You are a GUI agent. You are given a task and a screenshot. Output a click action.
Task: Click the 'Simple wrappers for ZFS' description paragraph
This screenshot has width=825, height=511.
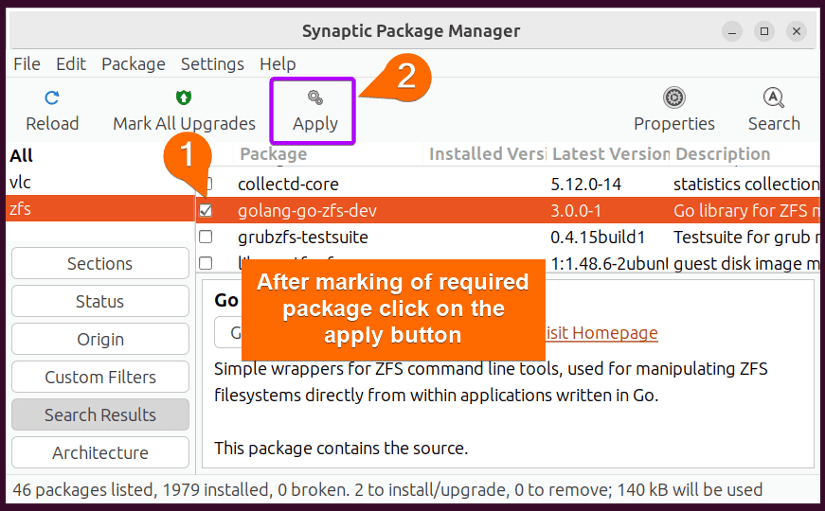(491, 382)
